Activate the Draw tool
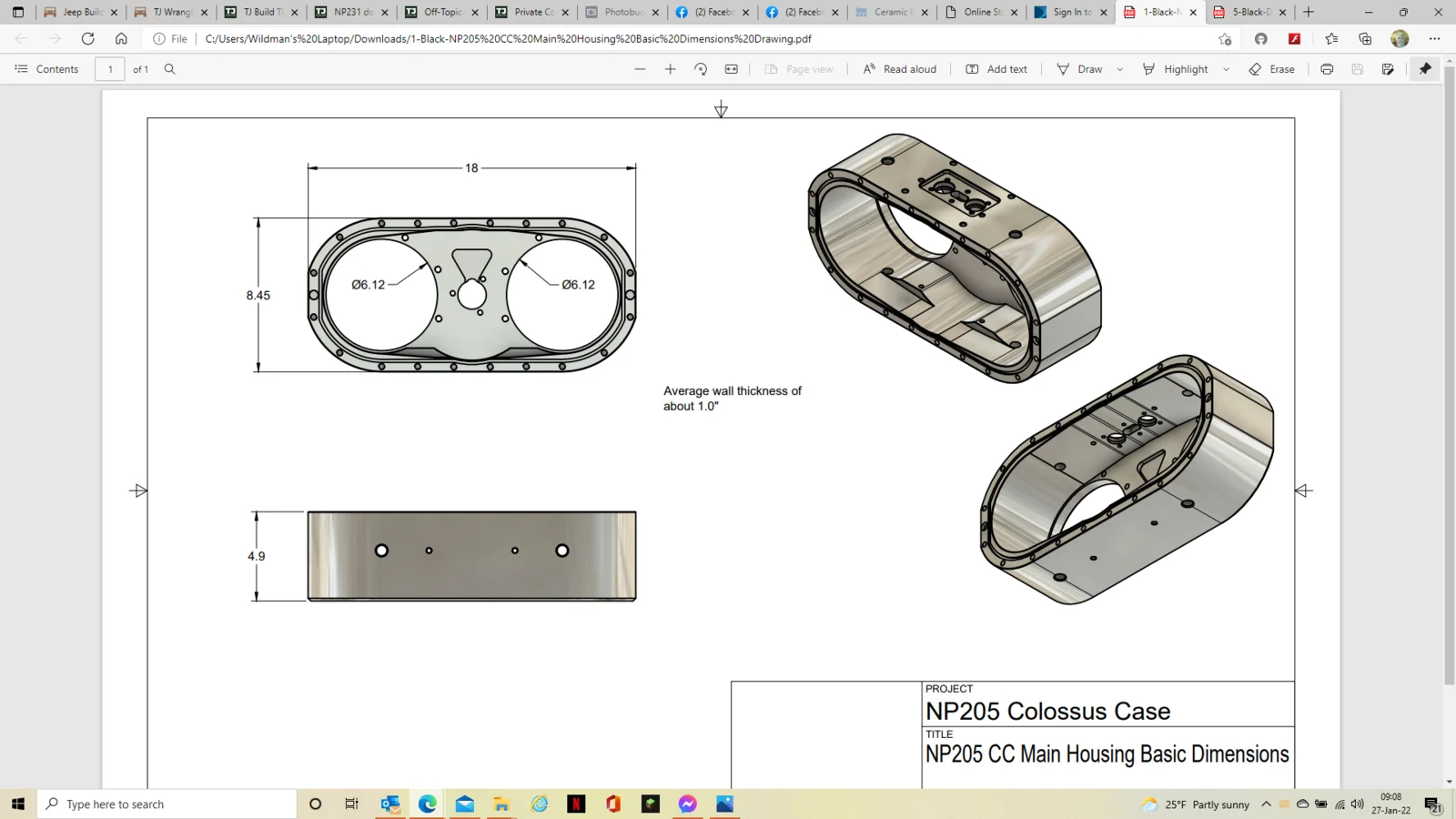This screenshot has width=1456, height=819. point(1079,69)
